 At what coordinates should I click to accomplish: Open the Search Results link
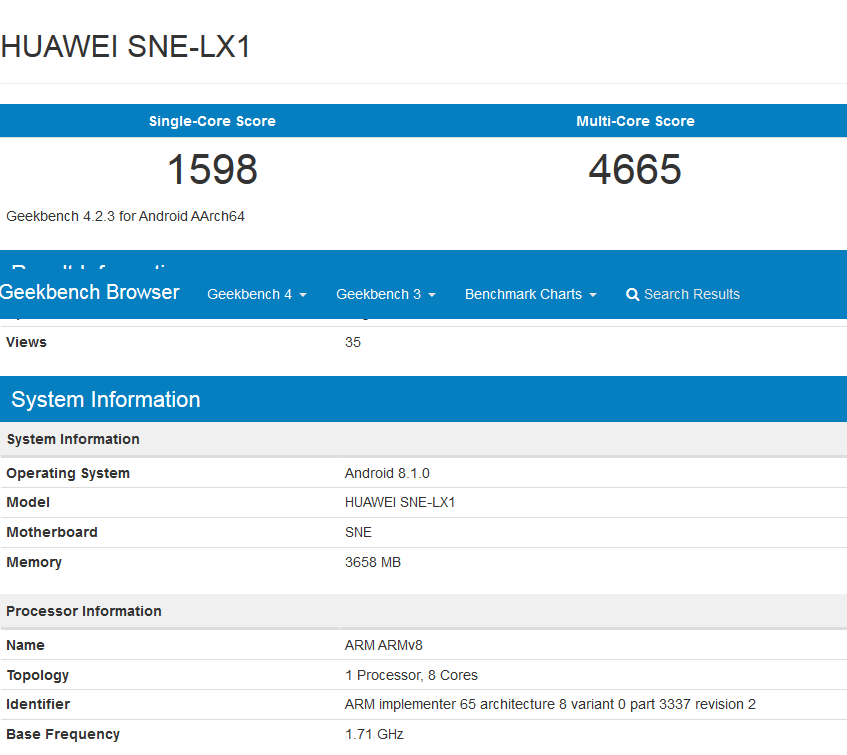tap(691, 294)
